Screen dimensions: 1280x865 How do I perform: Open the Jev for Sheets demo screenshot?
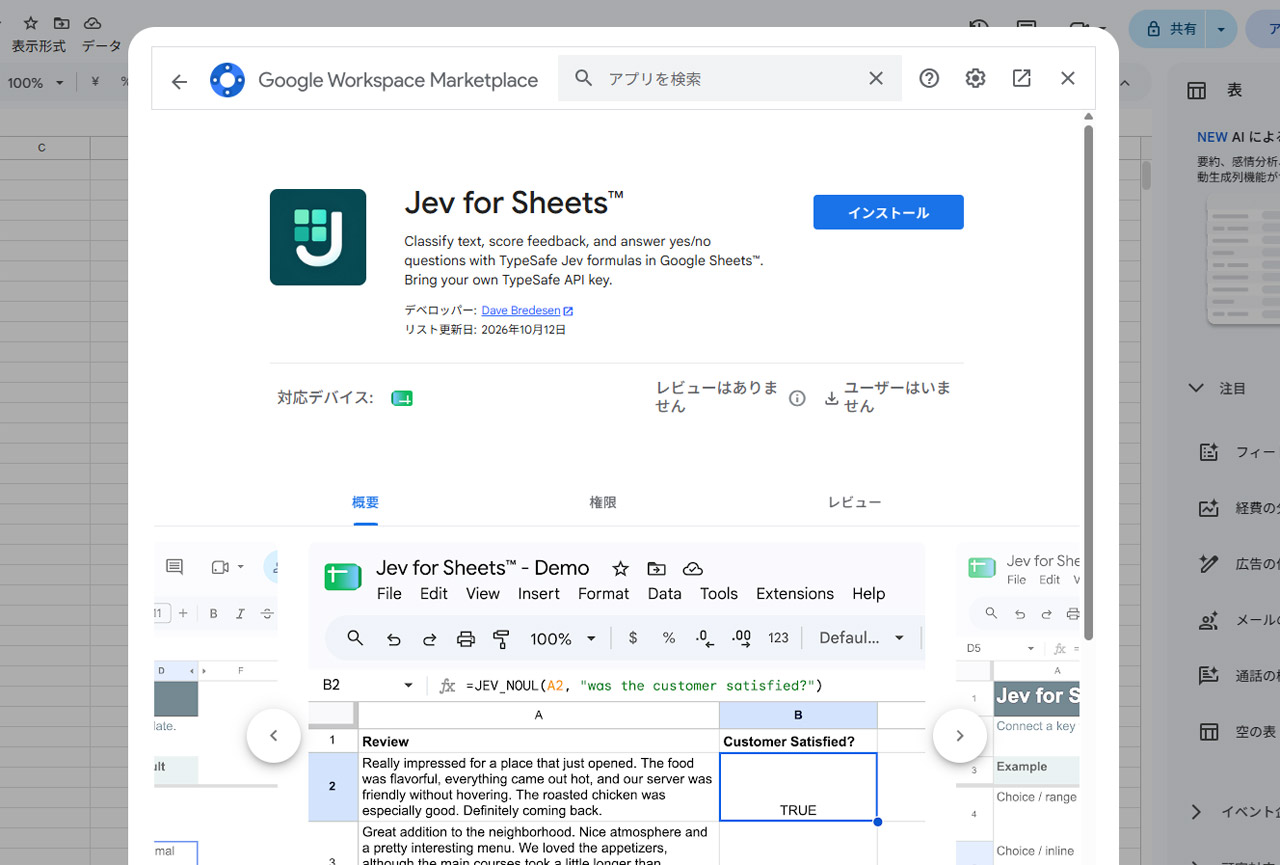coord(617,704)
